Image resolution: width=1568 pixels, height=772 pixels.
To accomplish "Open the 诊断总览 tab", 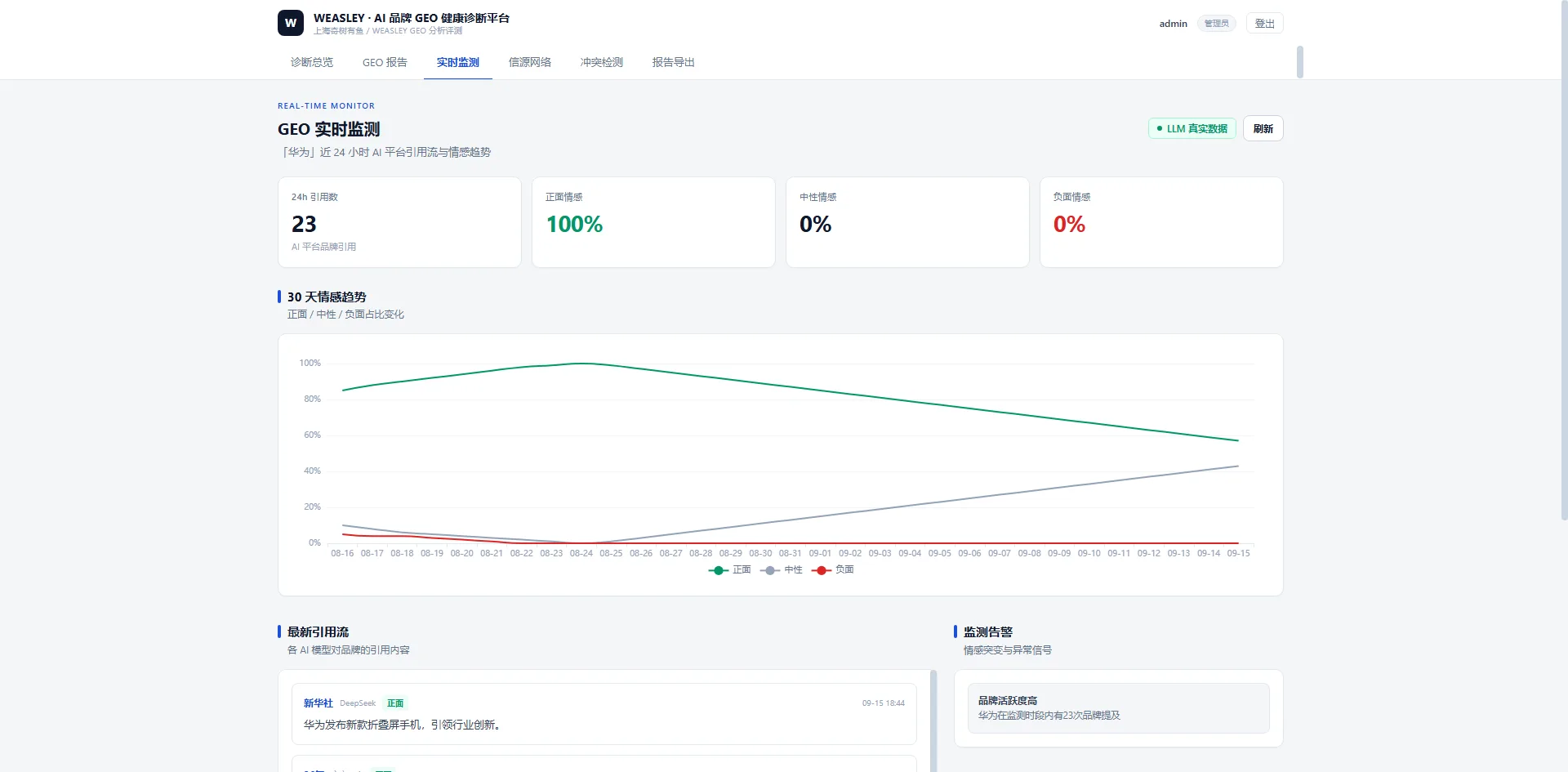I will click(x=312, y=62).
